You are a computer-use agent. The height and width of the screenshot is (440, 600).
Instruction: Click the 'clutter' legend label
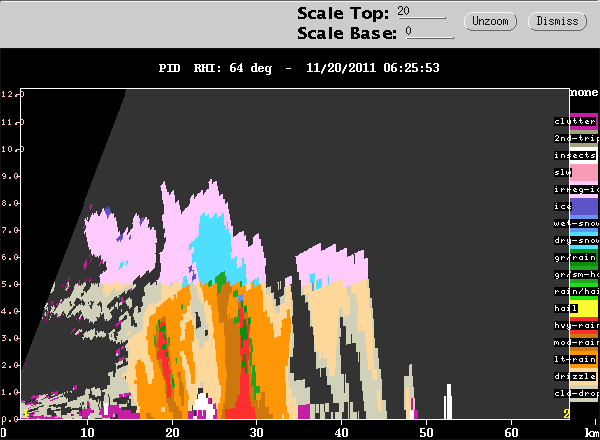coord(575,121)
